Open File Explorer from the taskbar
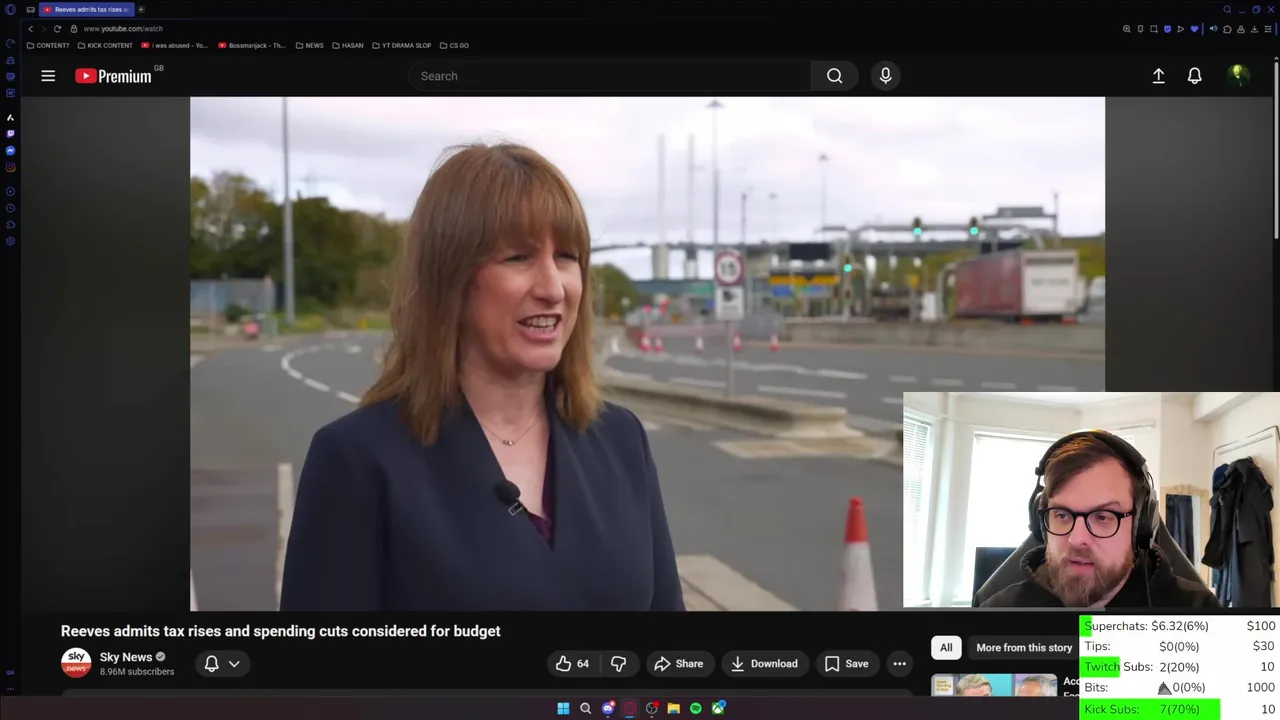Screen dimensions: 1280x720 (x=674, y=708)
